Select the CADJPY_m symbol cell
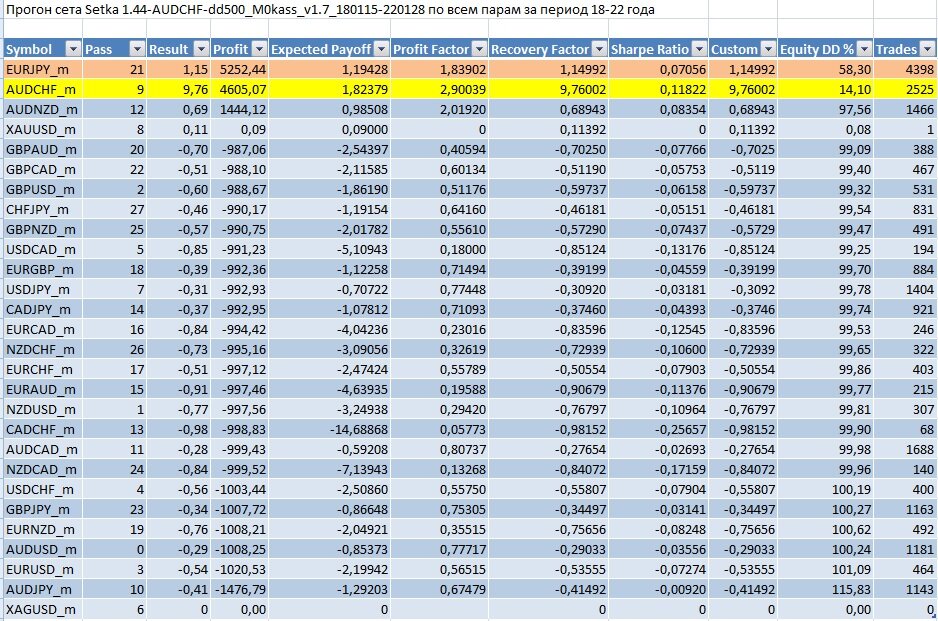This screenshot has width=938, height=621. 43,309
